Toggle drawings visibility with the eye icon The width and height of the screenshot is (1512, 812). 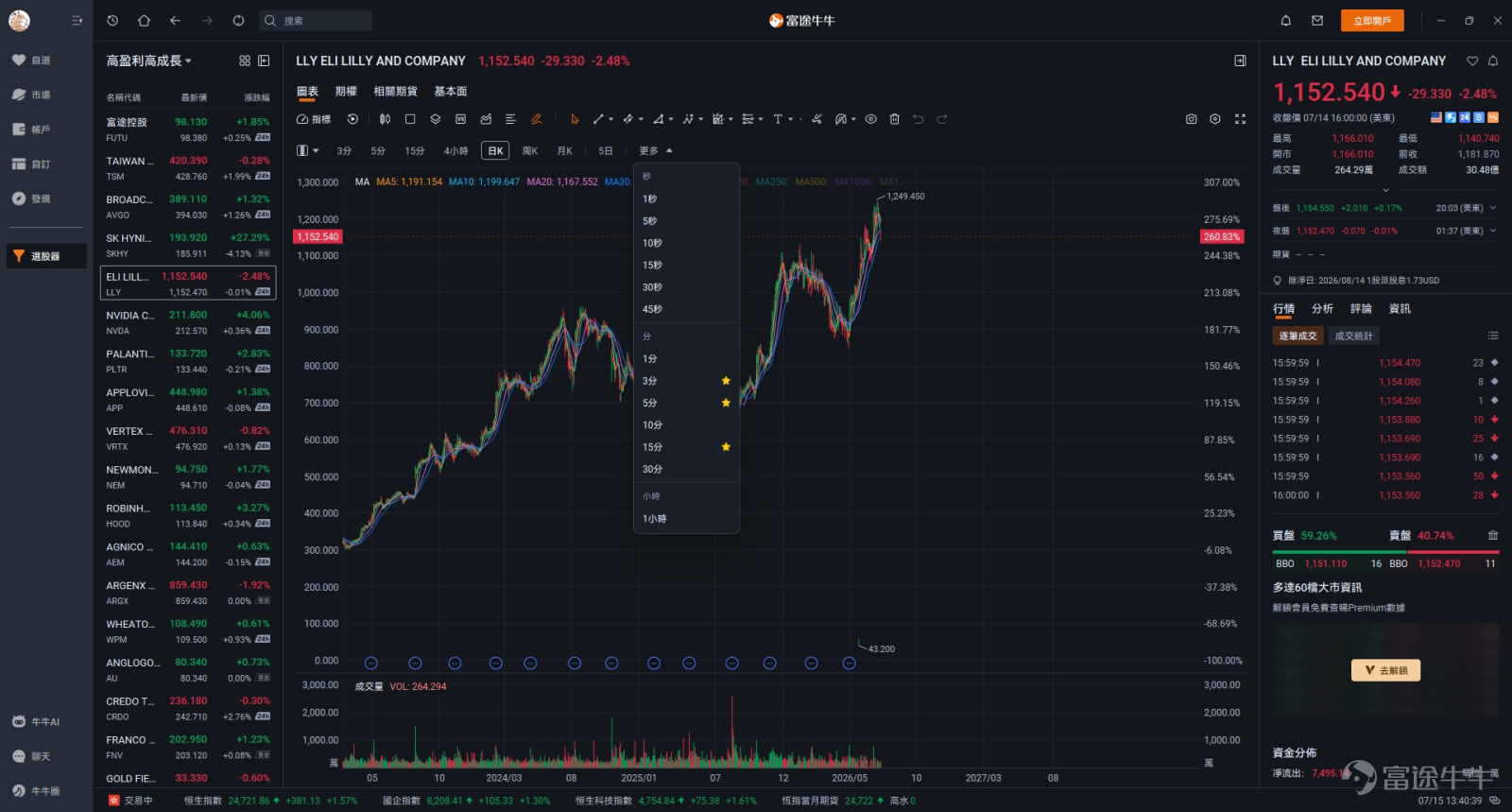[870, 119]
